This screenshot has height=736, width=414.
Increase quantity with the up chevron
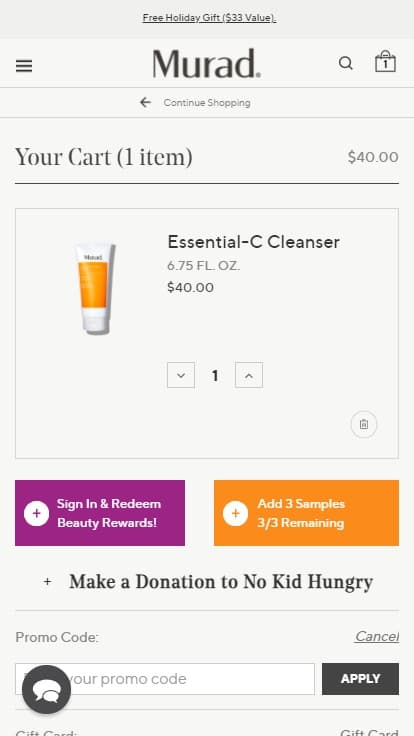click(249, 375)
